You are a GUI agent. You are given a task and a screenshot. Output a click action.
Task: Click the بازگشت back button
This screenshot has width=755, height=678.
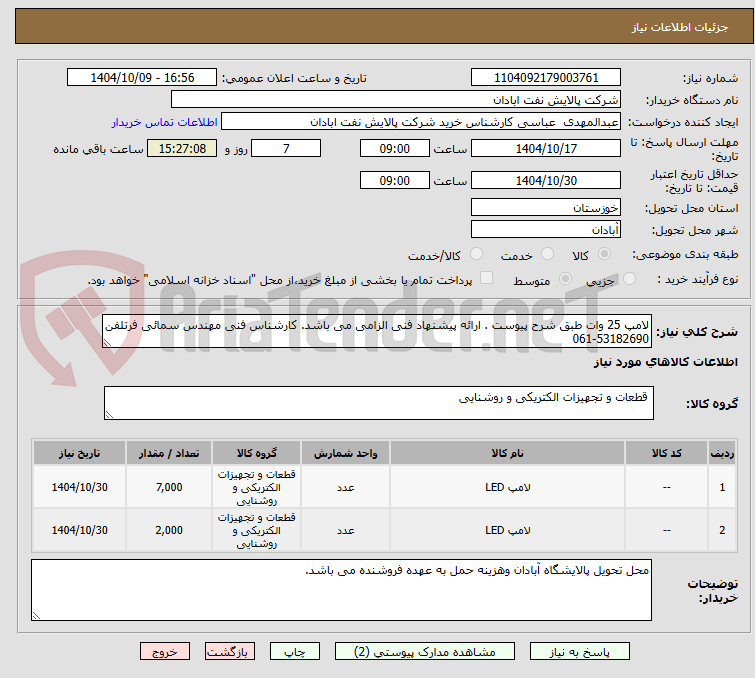click(230, 652)
